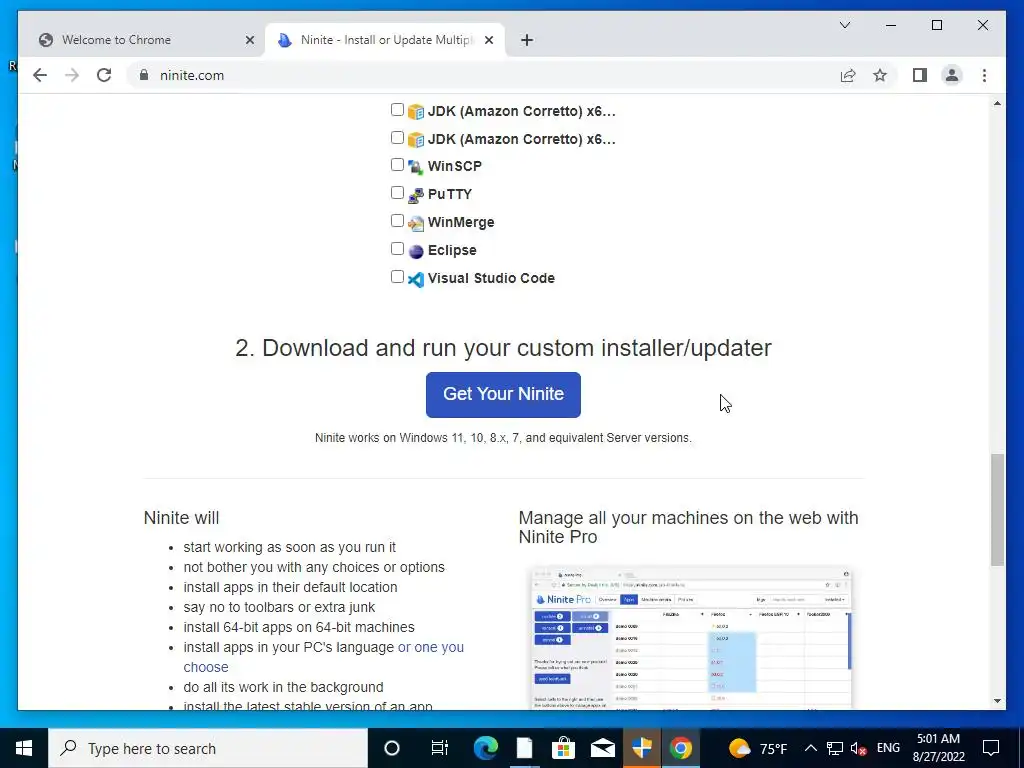Select the 'Visual Studio Code' label text
The image size is (1024, 768).
click(x=491, y=278)
